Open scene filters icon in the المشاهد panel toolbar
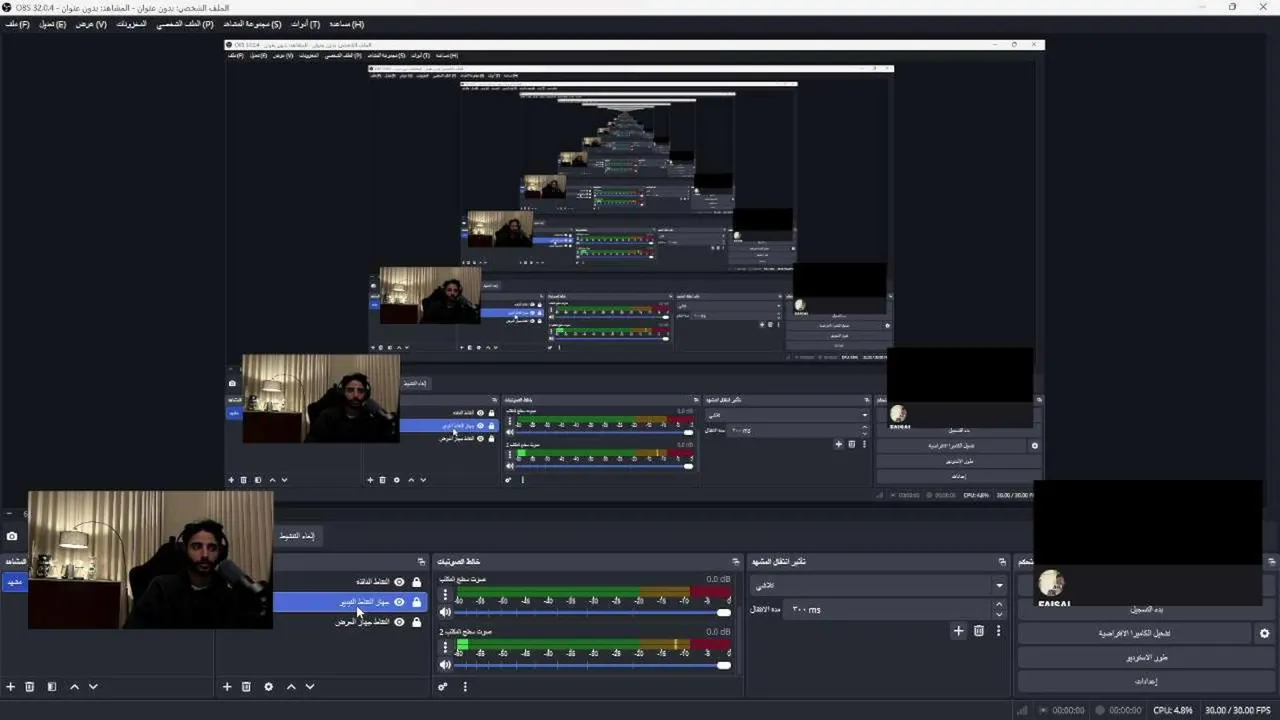1280x720 pixels. (x=52, y=687)
